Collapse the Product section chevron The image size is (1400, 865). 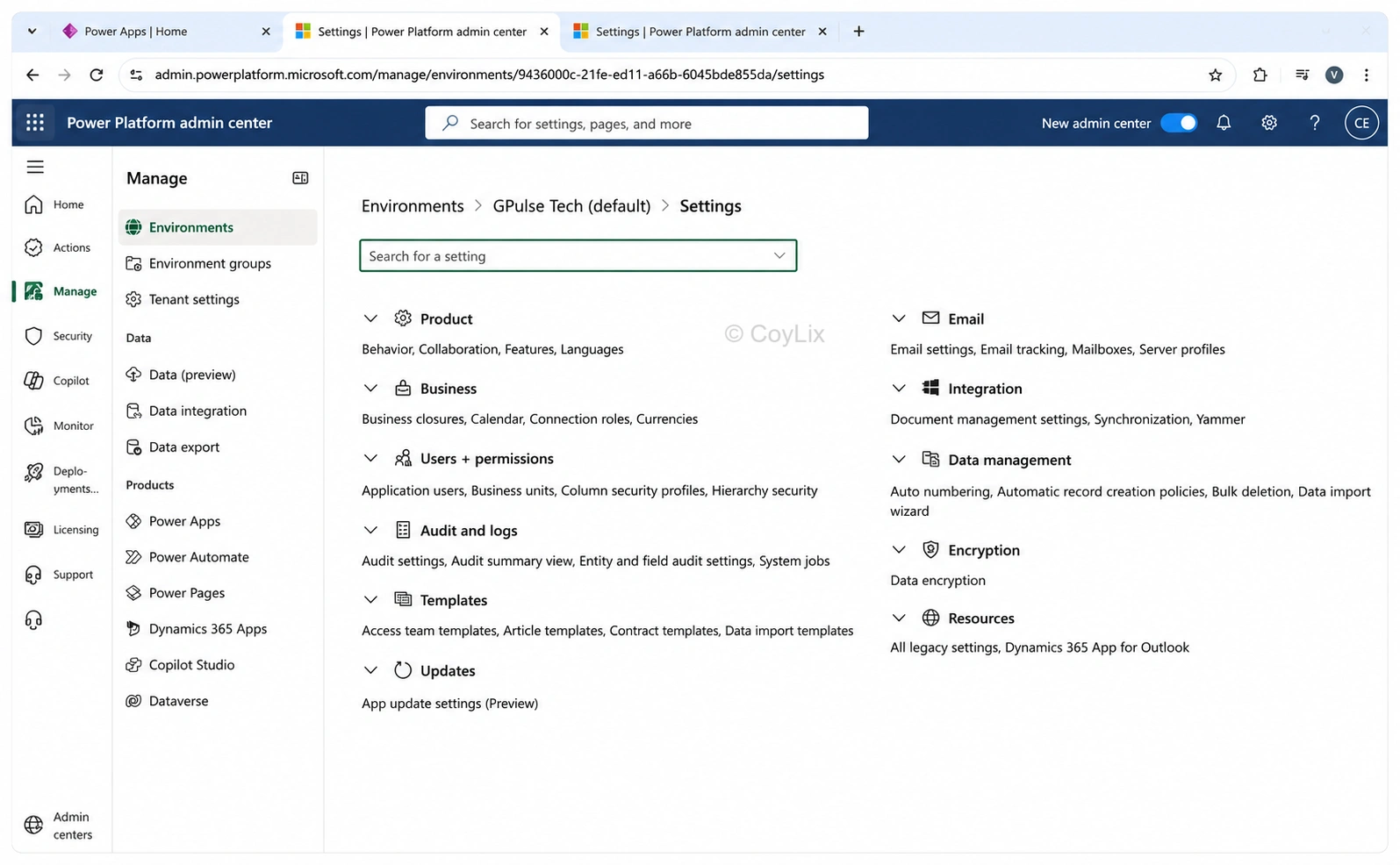pos(370,318)
